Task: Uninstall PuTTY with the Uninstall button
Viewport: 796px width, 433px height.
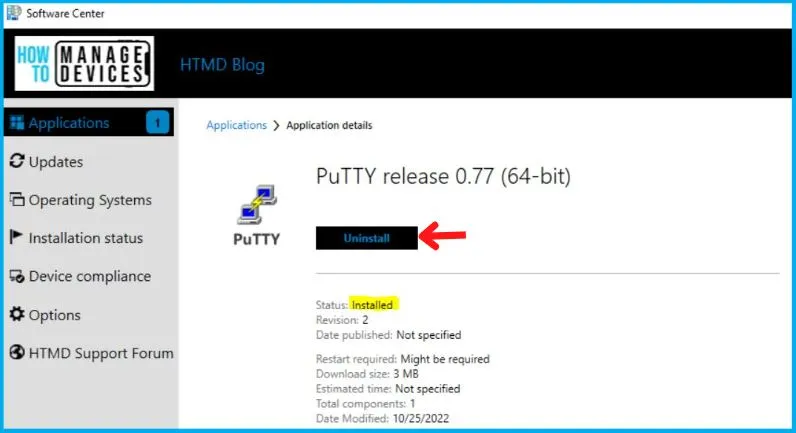Action: 367,238
